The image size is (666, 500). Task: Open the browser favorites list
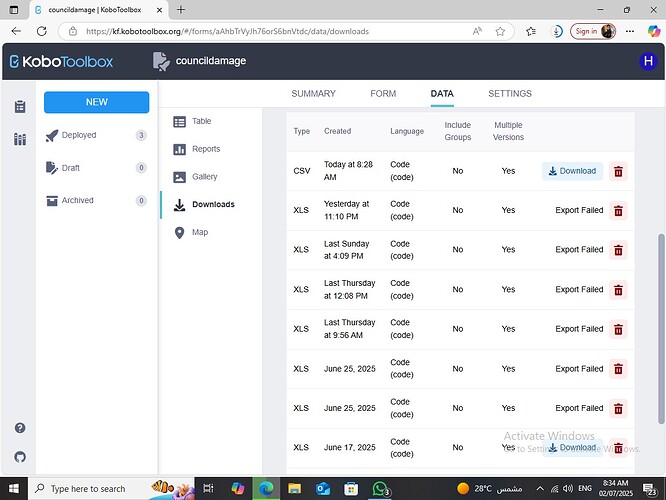(x=531, y=31)
